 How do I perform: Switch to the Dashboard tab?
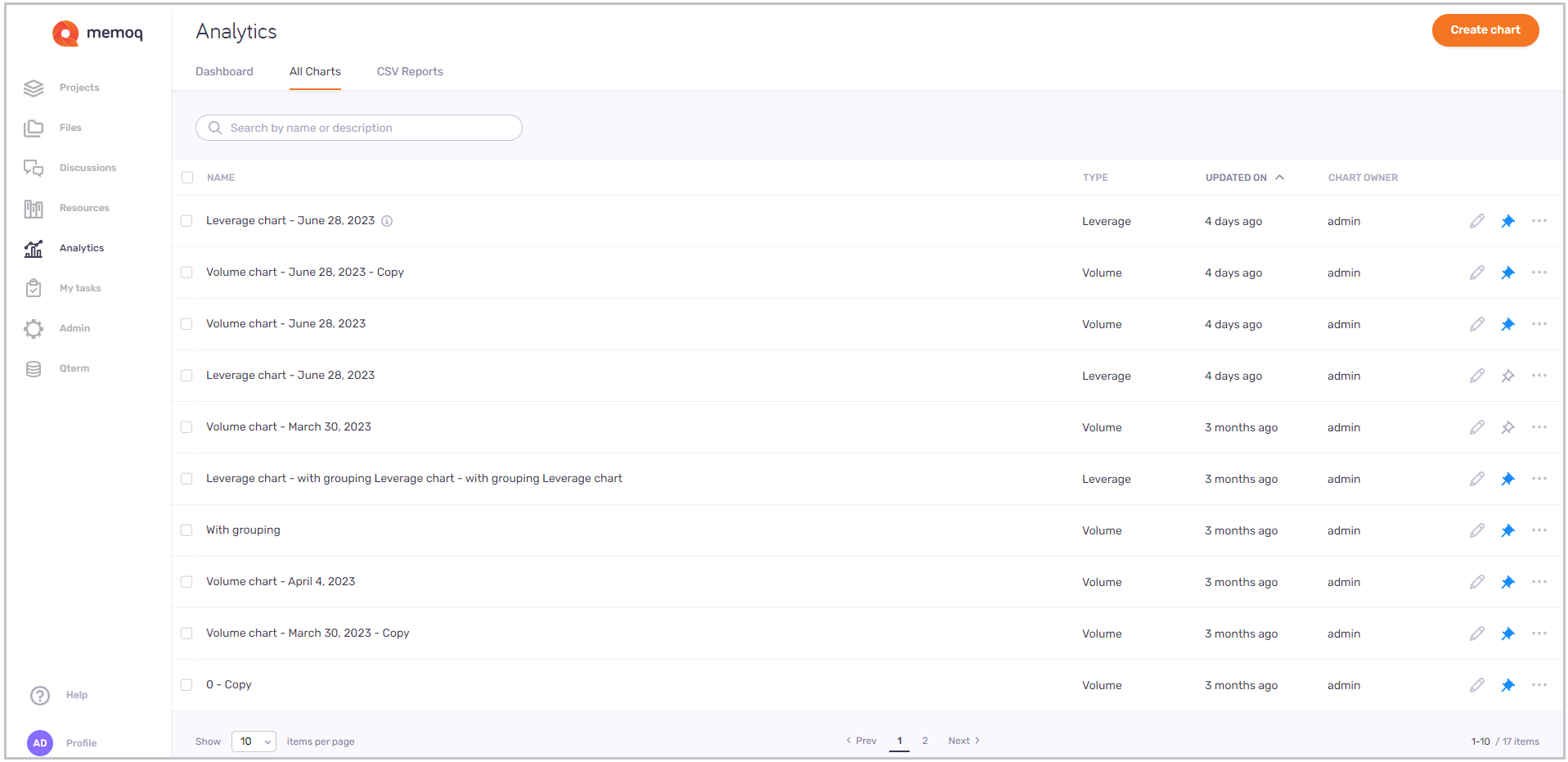coord(224,72)
